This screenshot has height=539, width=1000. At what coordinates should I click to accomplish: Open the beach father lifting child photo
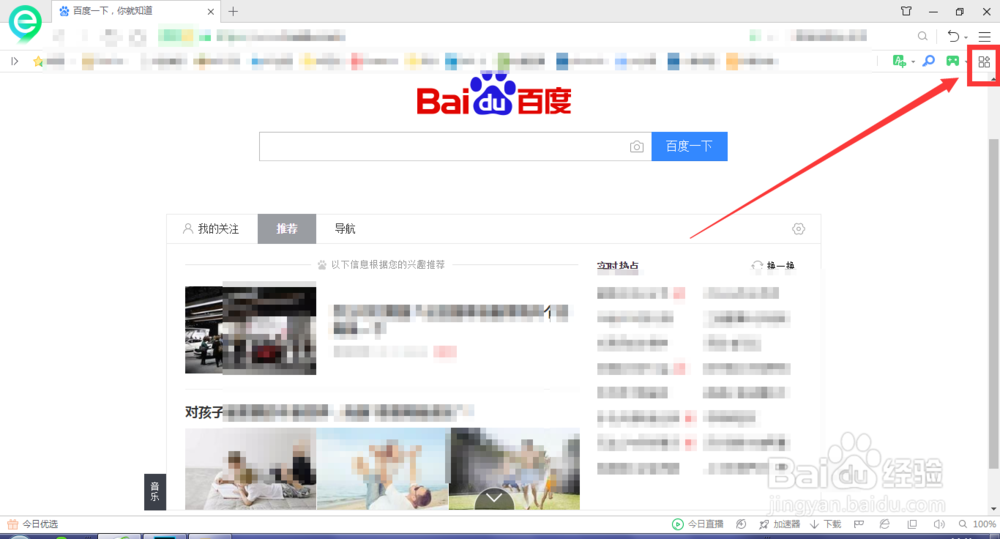tap(383, 469)
